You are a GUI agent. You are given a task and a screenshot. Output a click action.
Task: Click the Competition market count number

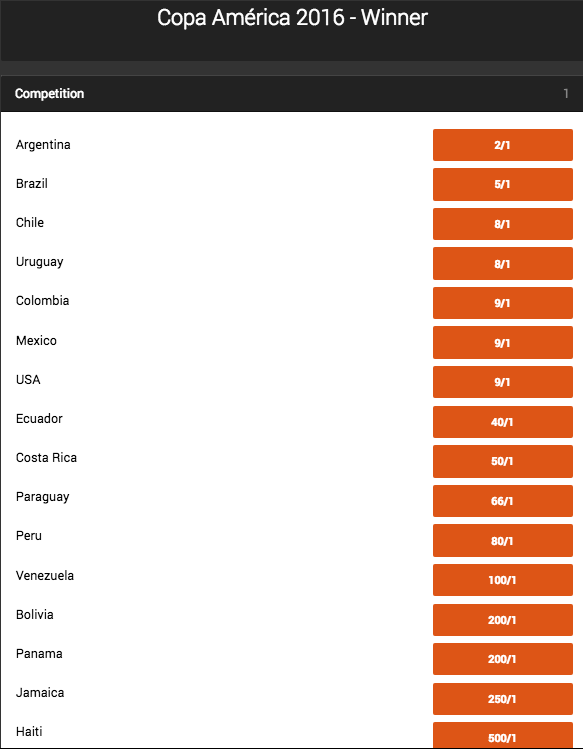pyautogui.click(x=566, y=94)
